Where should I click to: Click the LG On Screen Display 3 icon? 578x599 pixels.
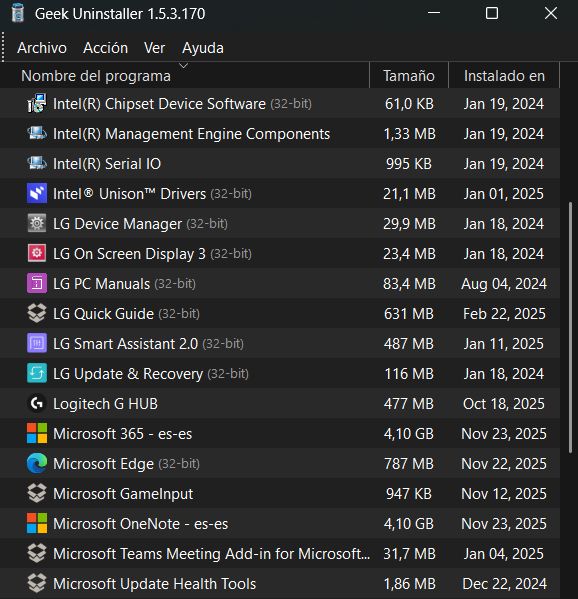[x=37, y=253]
